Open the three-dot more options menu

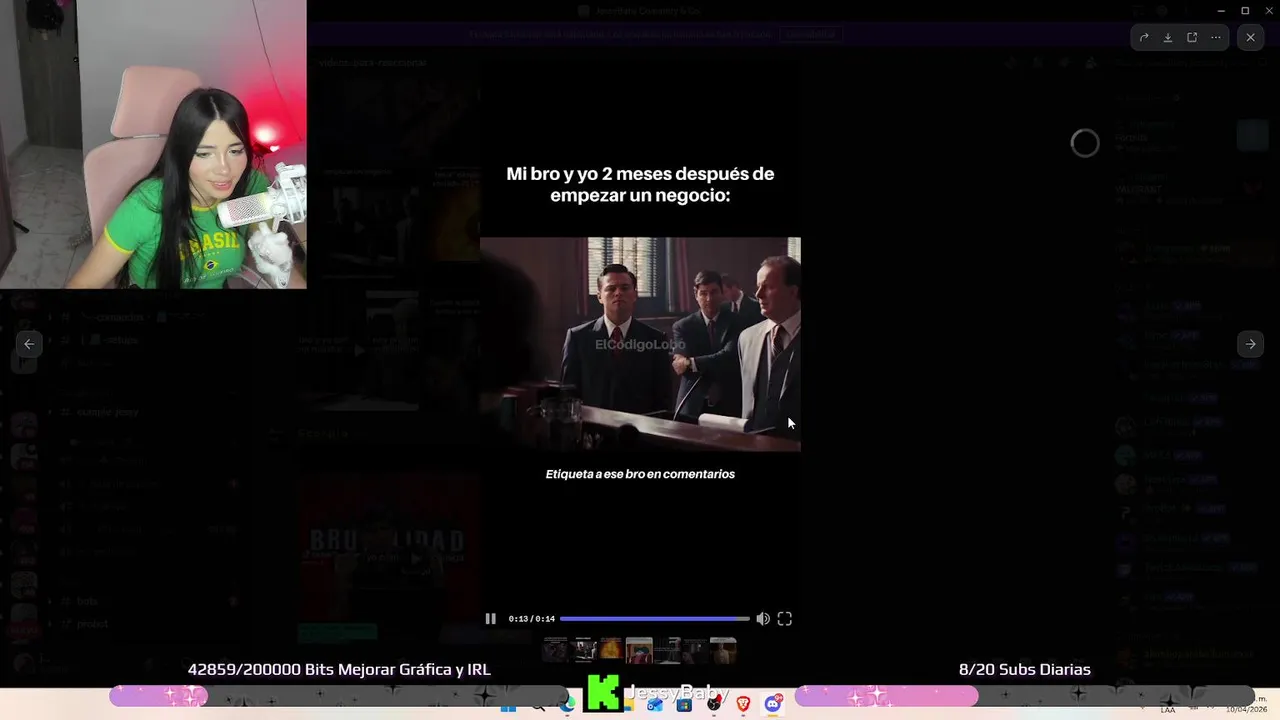[x=1216, y=38]
